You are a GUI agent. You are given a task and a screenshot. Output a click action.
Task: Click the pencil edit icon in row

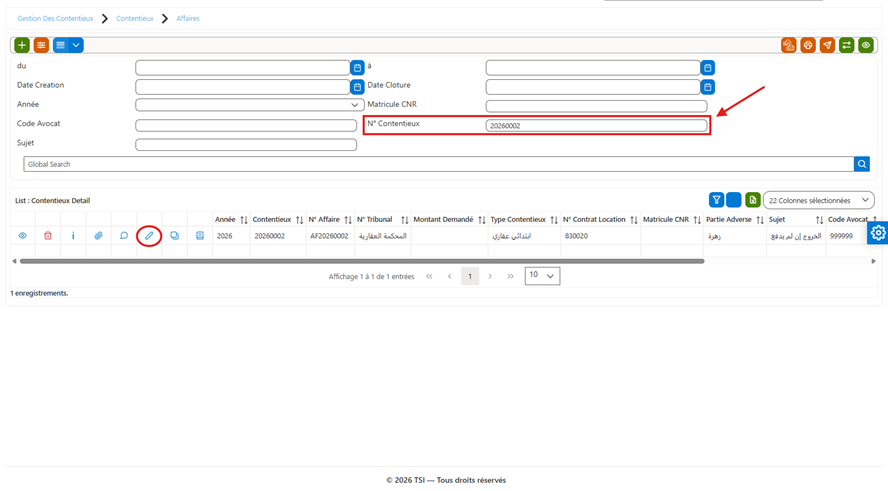[149, 236]
